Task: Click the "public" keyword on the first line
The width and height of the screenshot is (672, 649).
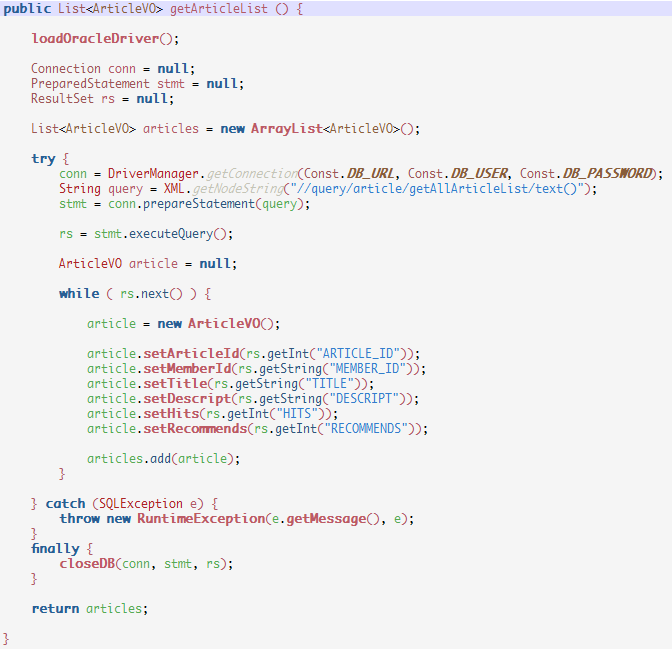Action: pyautogui.click(x=27, y=9)
